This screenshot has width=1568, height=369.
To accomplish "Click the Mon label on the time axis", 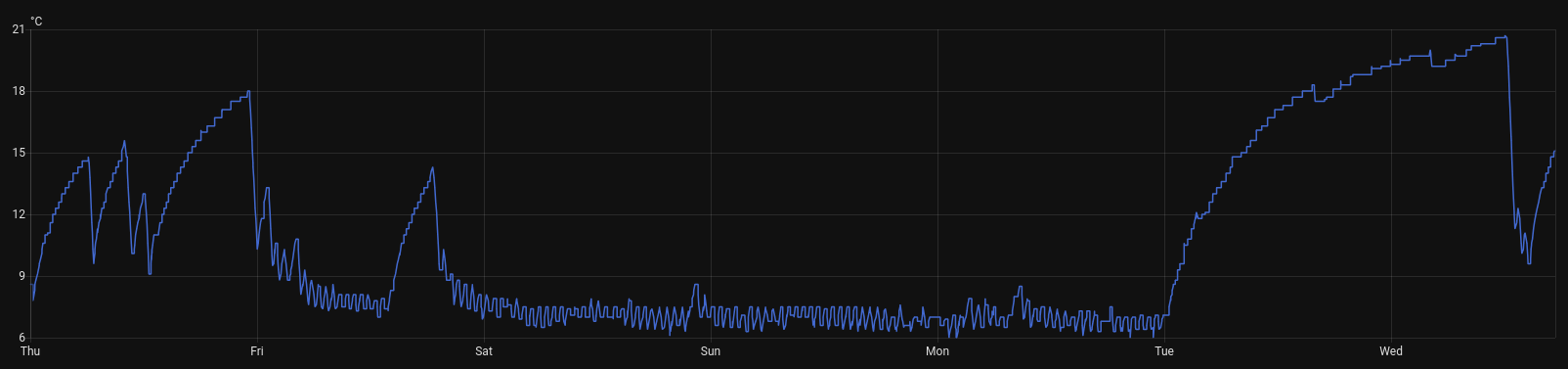I will click(937, 351).
